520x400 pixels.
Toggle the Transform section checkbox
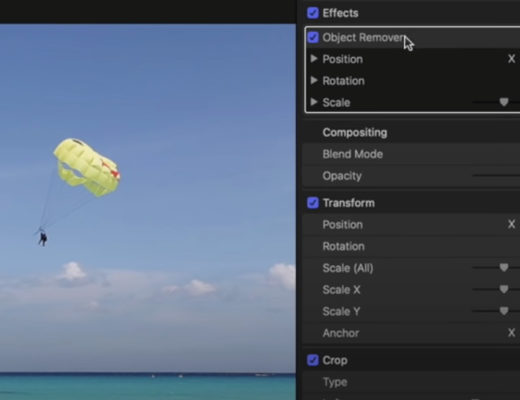pyautogui.click(x=313, y=203)
